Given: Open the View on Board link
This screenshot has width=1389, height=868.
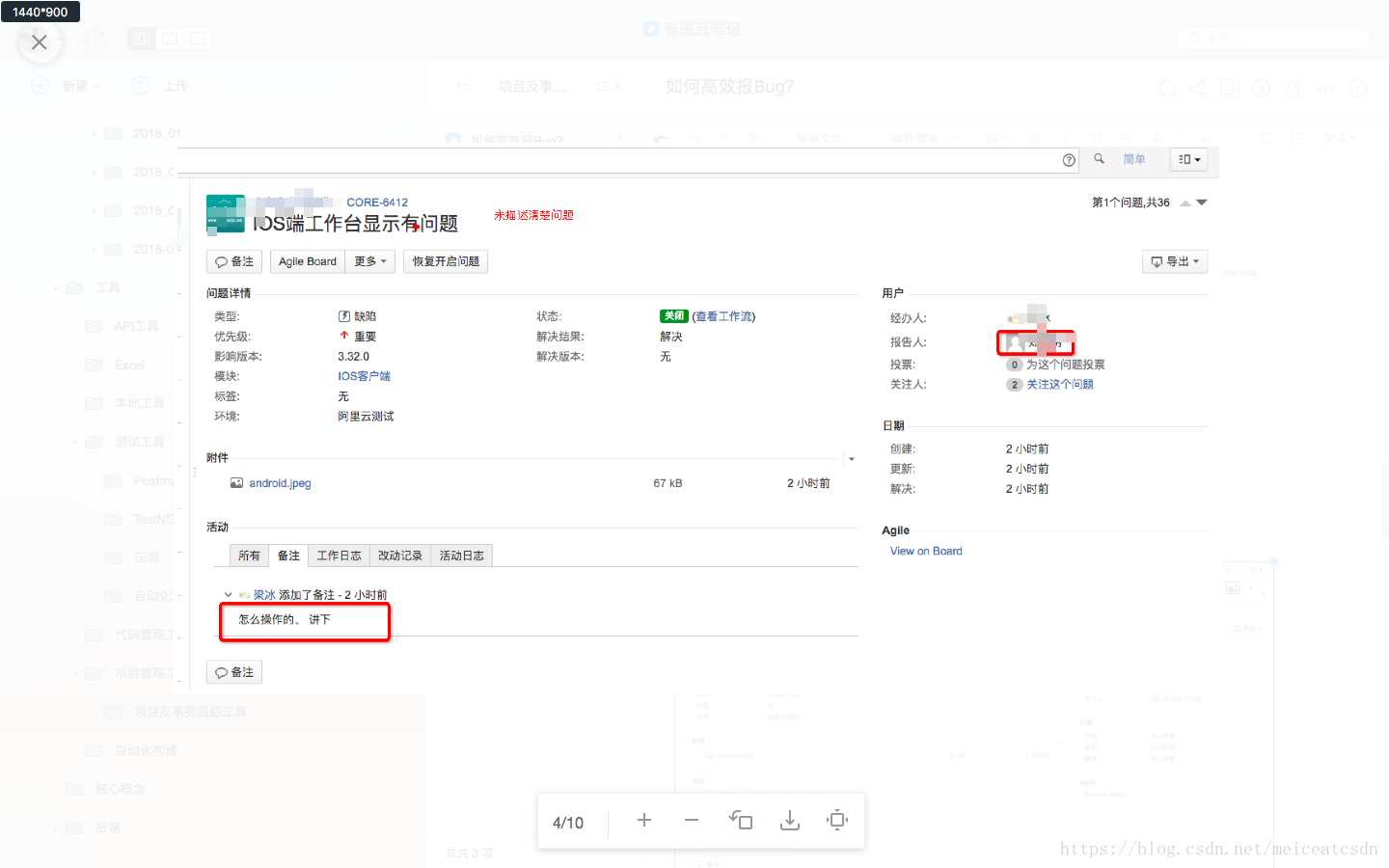Looking at the screenshot, I should tap(926, 551).
